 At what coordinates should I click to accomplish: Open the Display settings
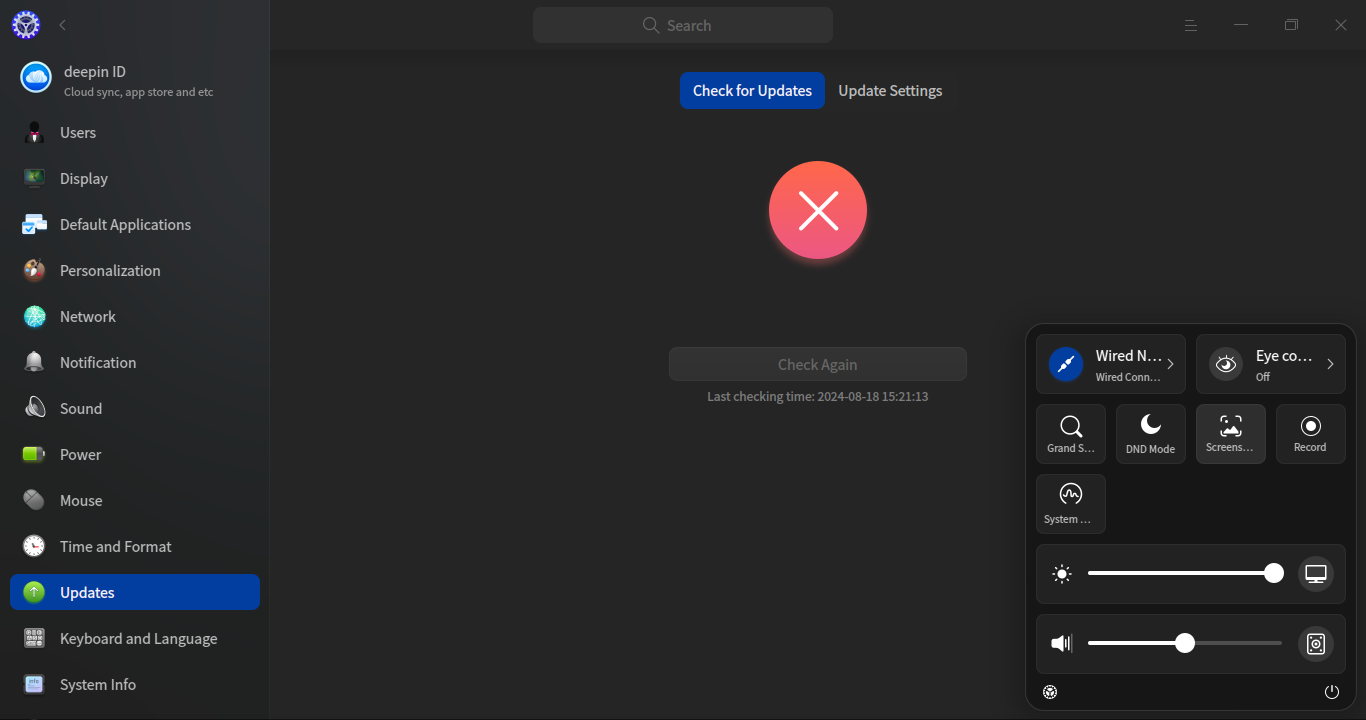(135, 179)
